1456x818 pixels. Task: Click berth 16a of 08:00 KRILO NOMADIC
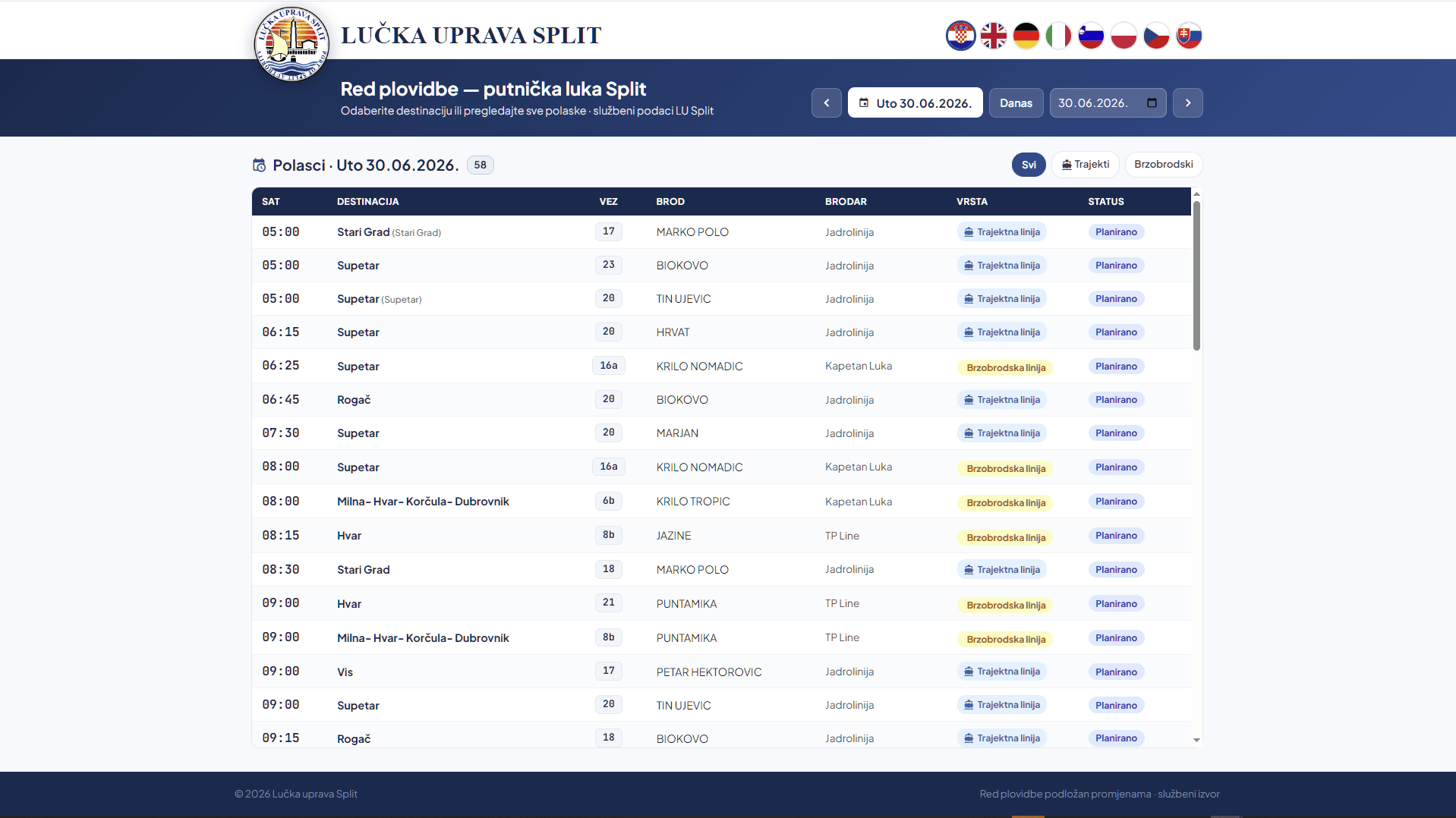pyautogui.click(x=608, y=467)
